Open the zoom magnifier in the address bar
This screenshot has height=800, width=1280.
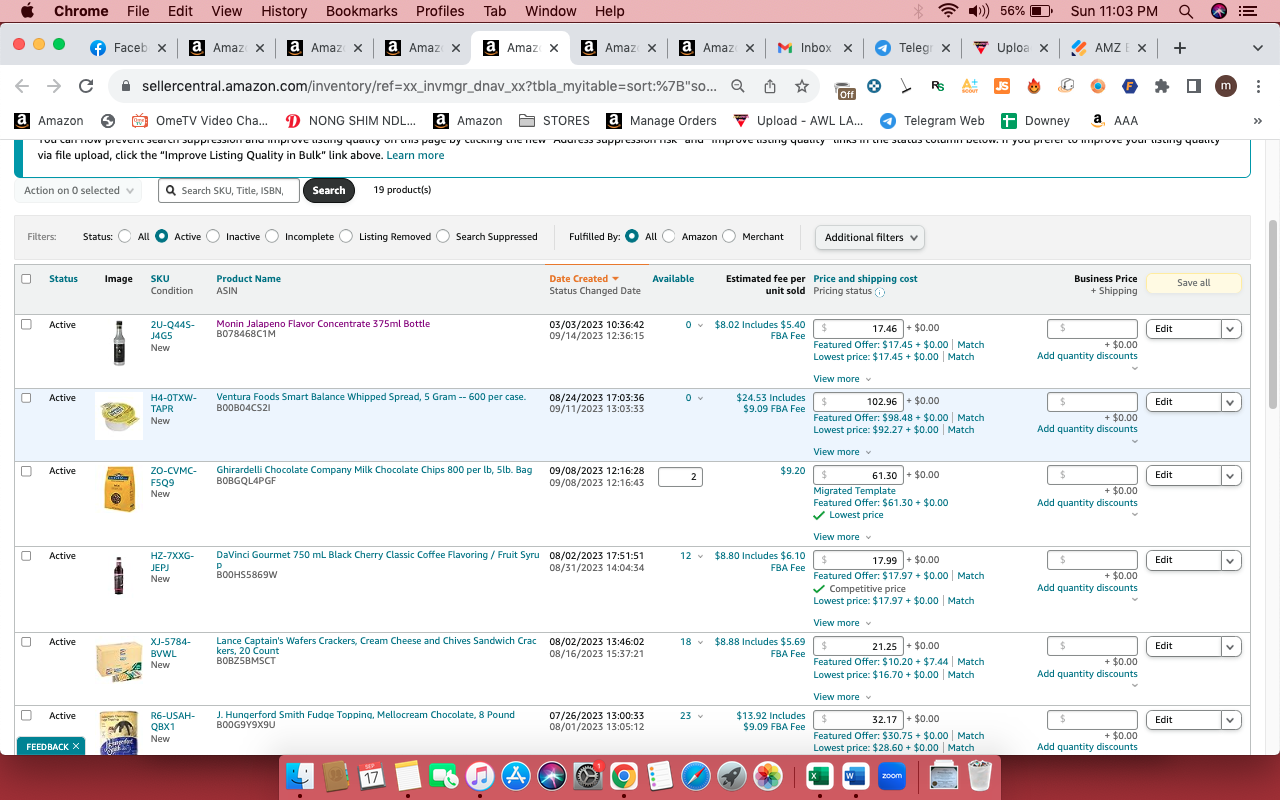click(x=738, y=86)
